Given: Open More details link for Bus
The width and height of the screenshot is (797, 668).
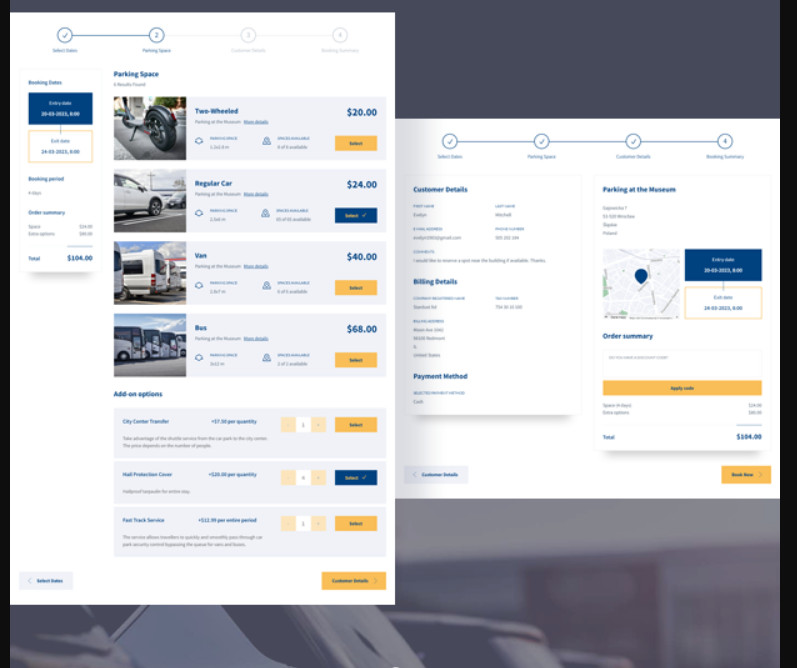Looking at the screenshot, I should tap(256, 339).
